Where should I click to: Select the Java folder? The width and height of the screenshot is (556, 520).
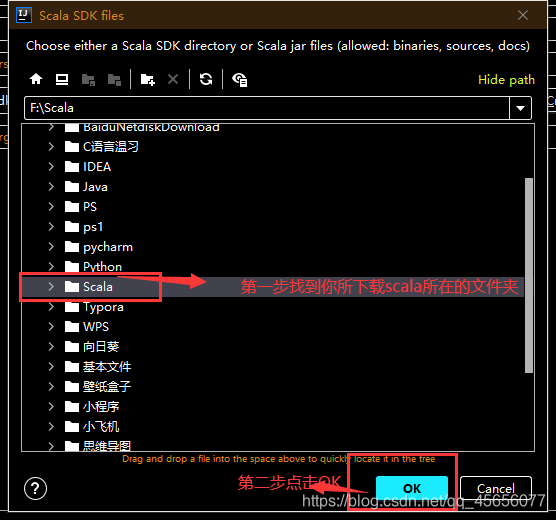(x=86, y=187)
